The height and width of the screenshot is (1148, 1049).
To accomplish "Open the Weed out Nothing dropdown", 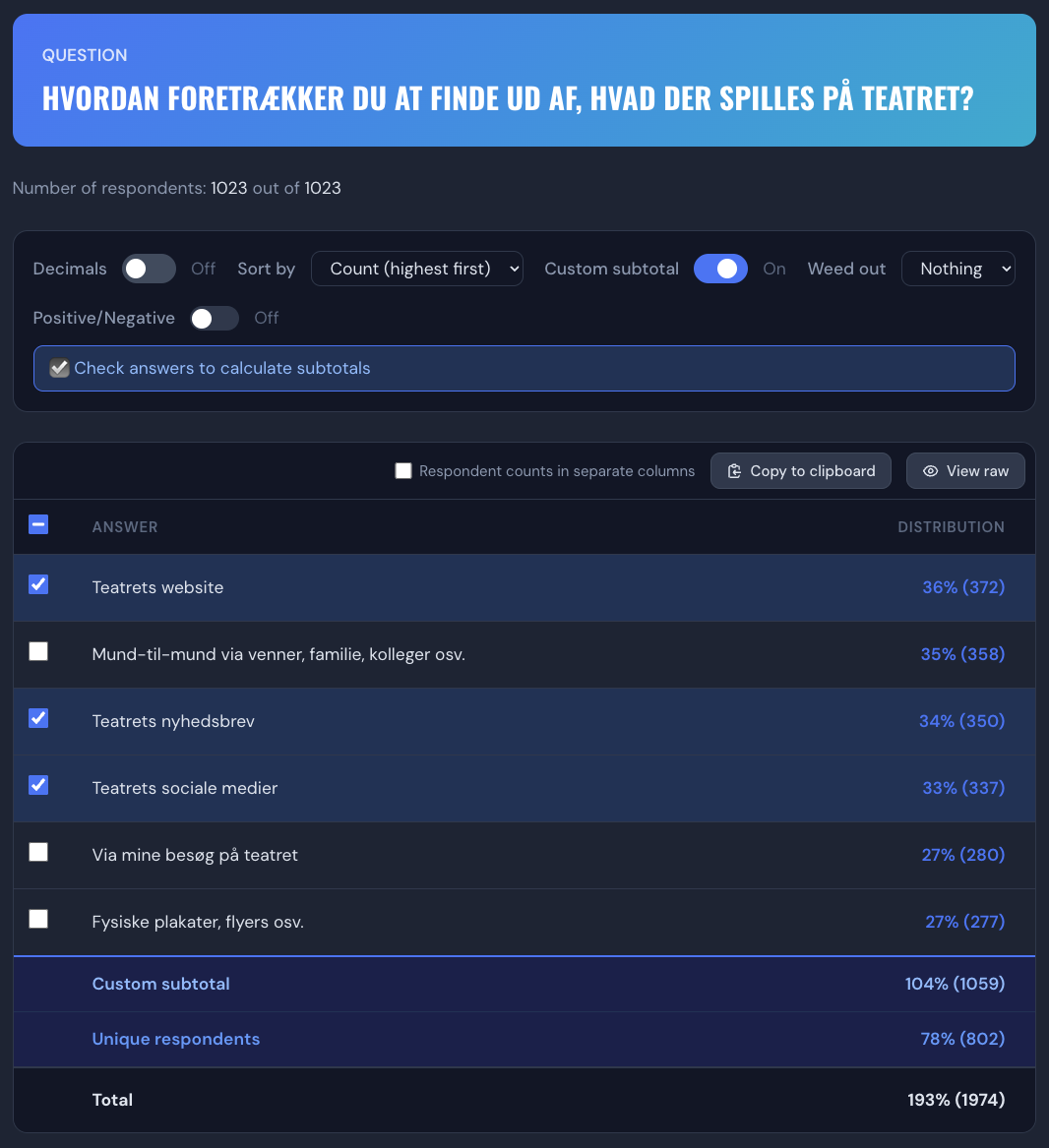I will 958,269.
